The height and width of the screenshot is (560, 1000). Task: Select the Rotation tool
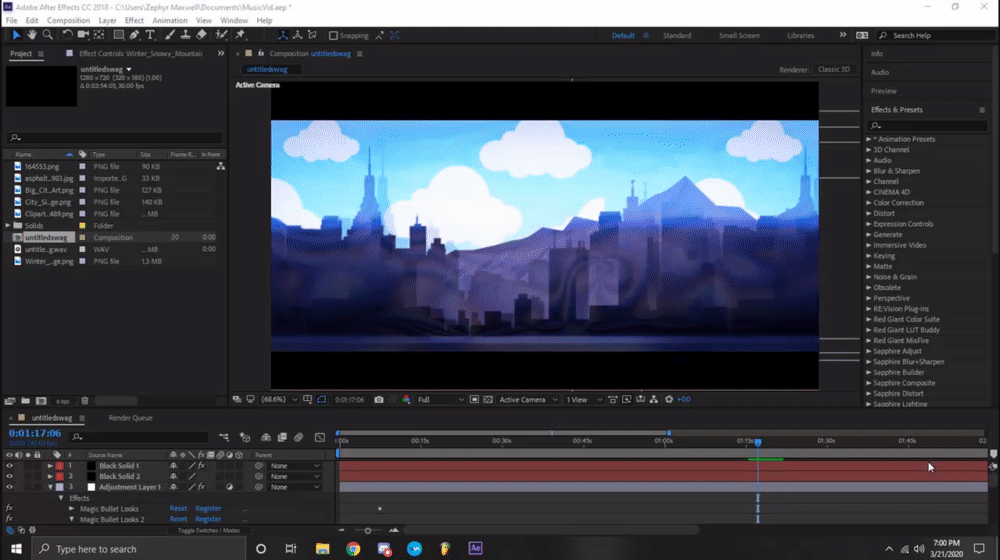[67, 35]
